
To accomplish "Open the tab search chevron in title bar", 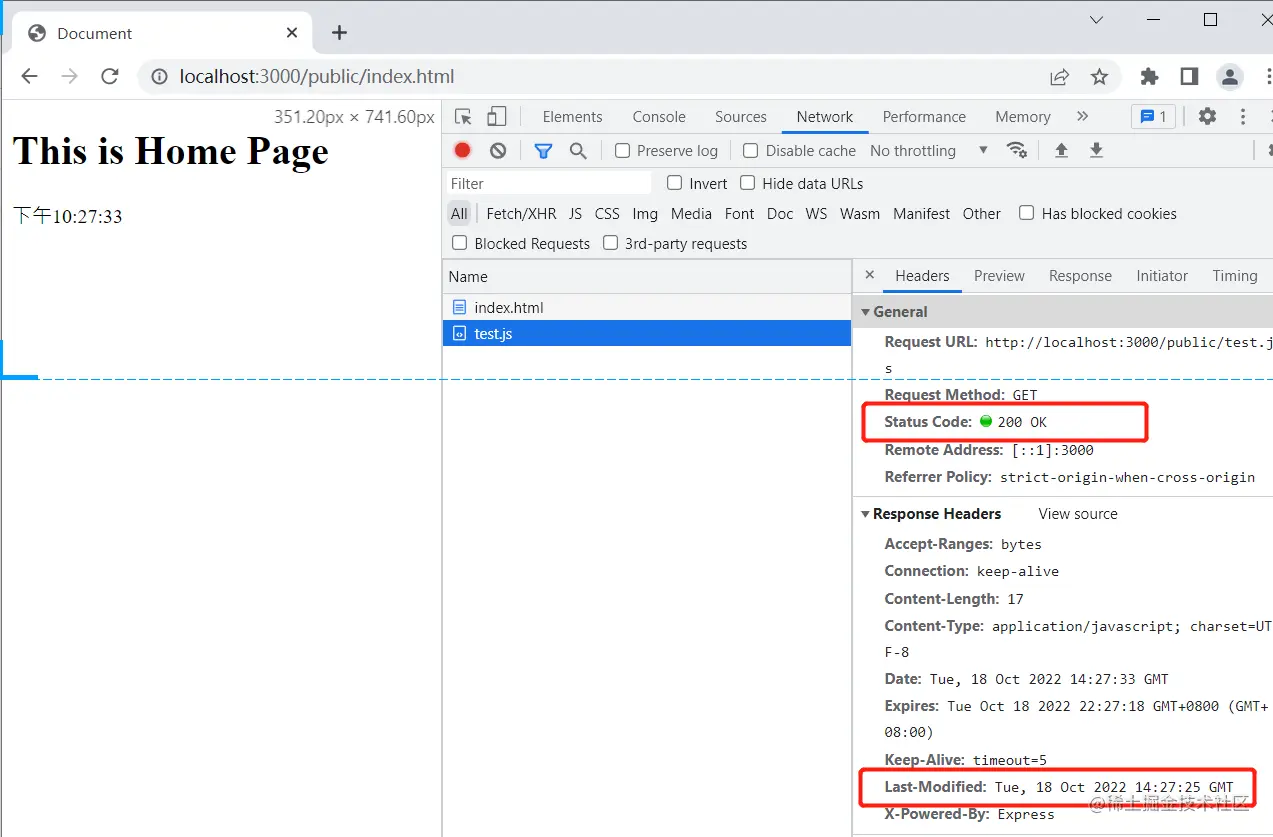I will (1096, 20).
